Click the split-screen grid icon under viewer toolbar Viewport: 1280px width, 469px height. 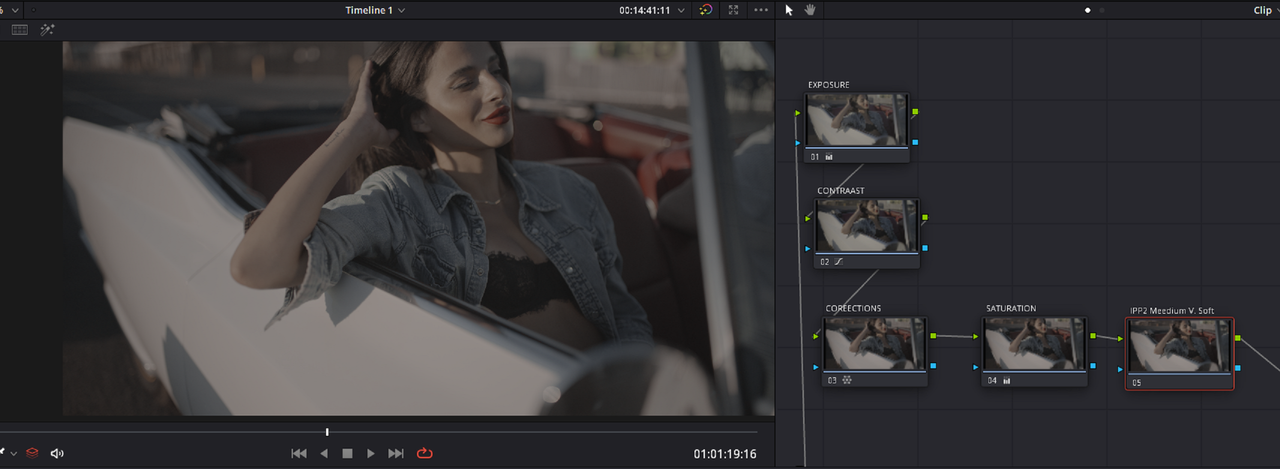tap(19, 30)
